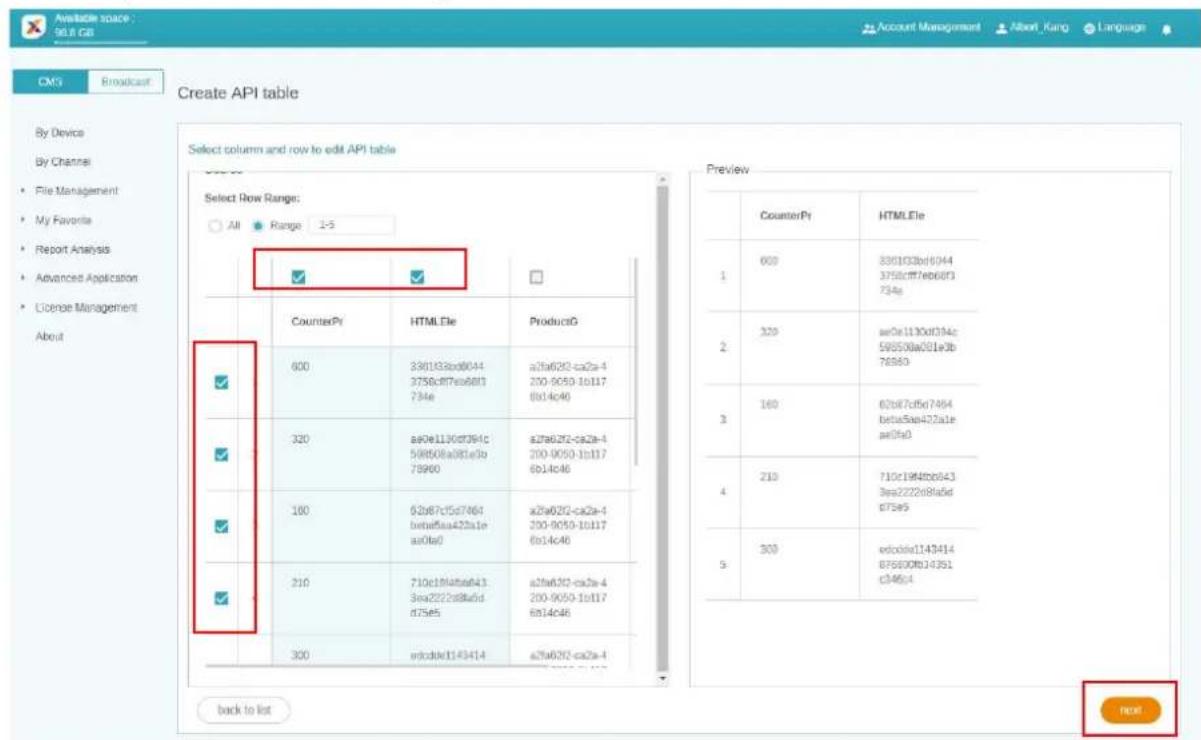Click the 600 value in Preview row 1

(x=769, y=260)
